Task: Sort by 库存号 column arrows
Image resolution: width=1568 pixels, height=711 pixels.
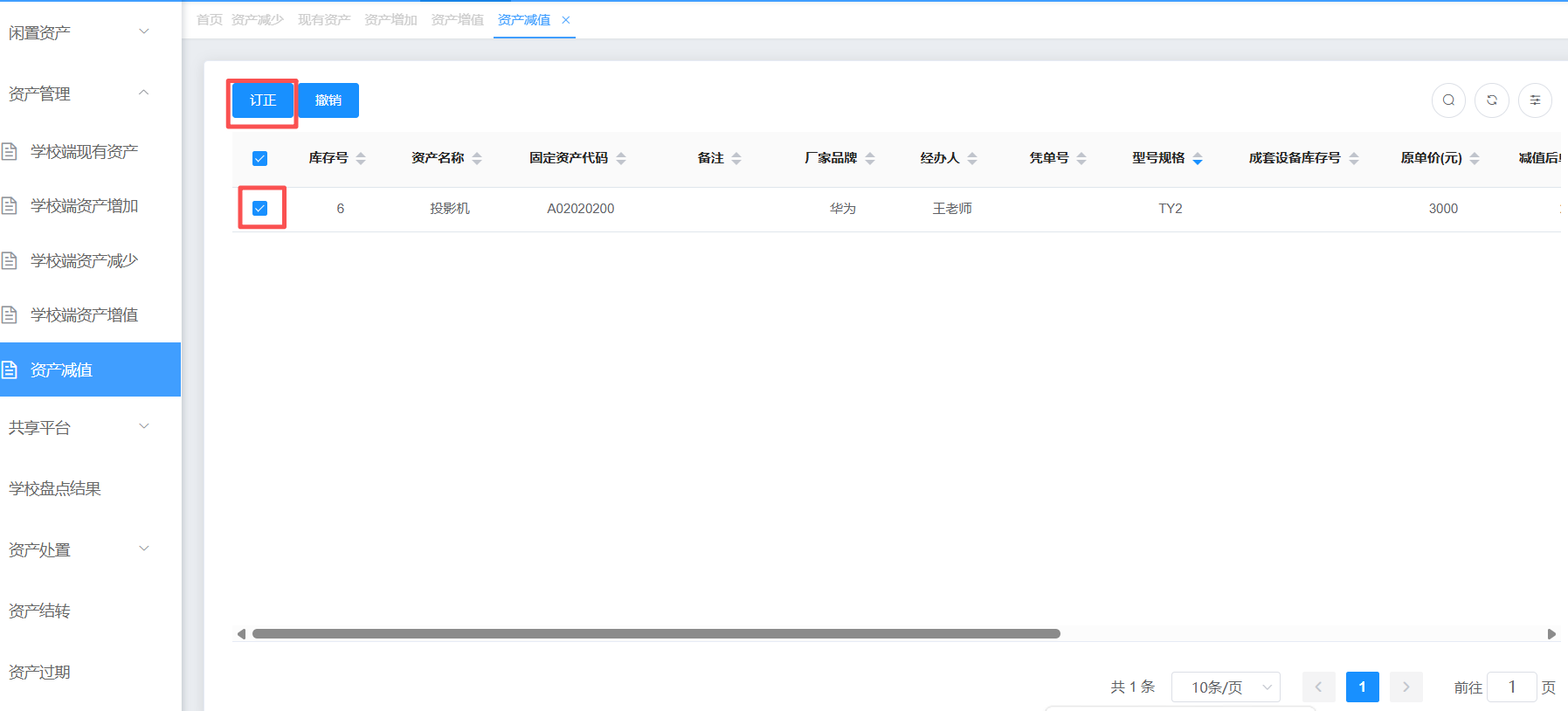Action: click(x=361, y=158)
